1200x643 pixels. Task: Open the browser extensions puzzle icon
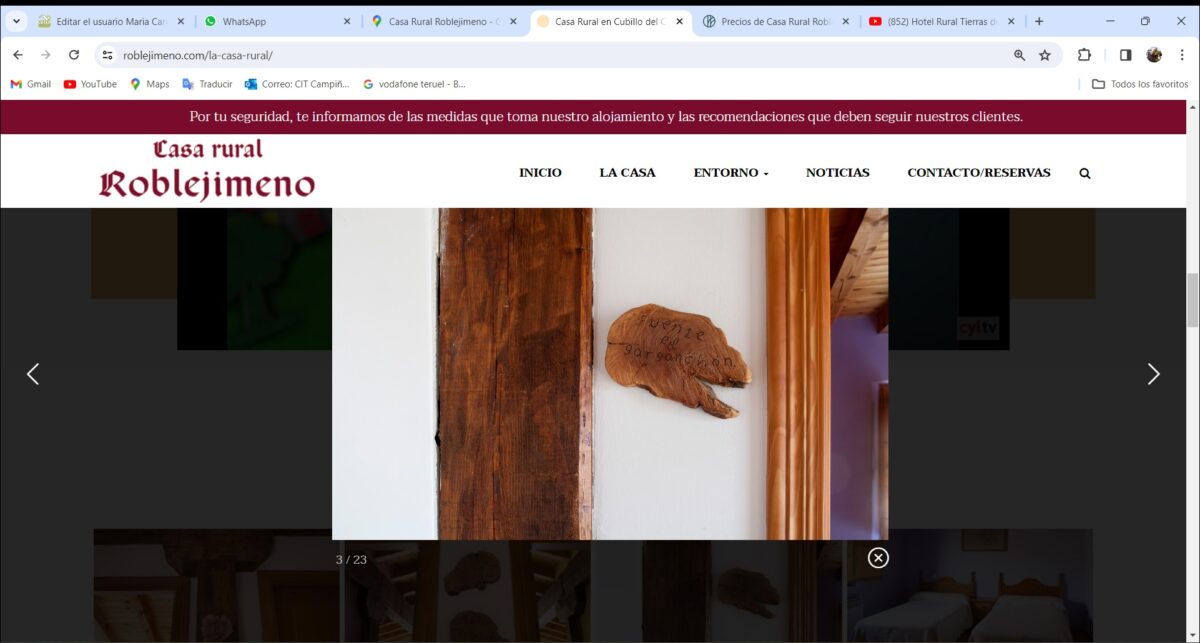pyautogui.click(x=1084, y=55)
